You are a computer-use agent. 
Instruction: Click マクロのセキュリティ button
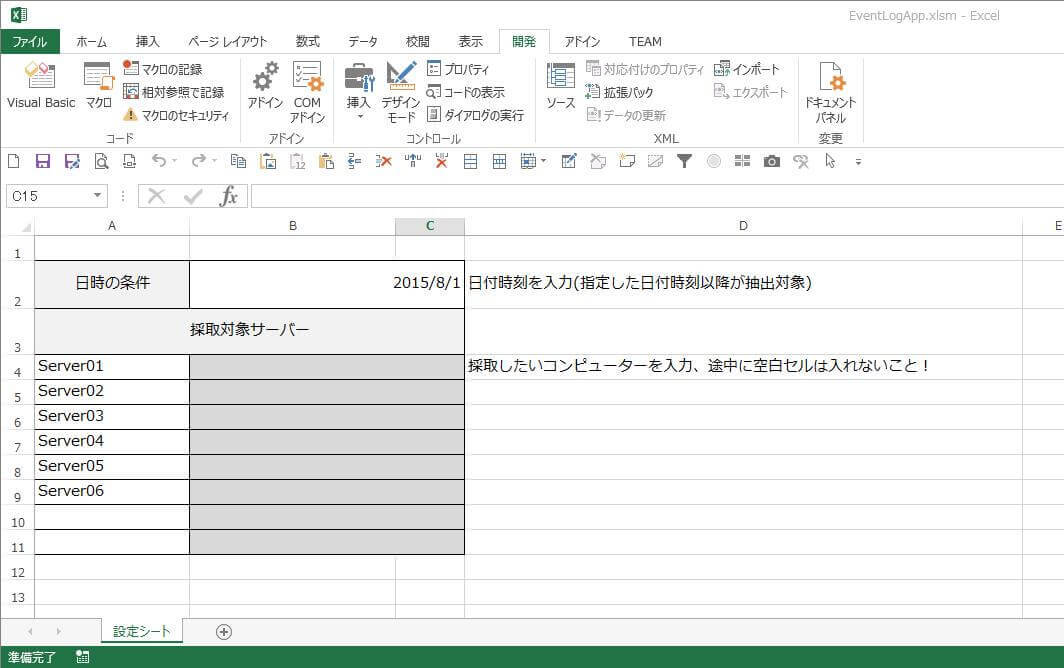176,115
